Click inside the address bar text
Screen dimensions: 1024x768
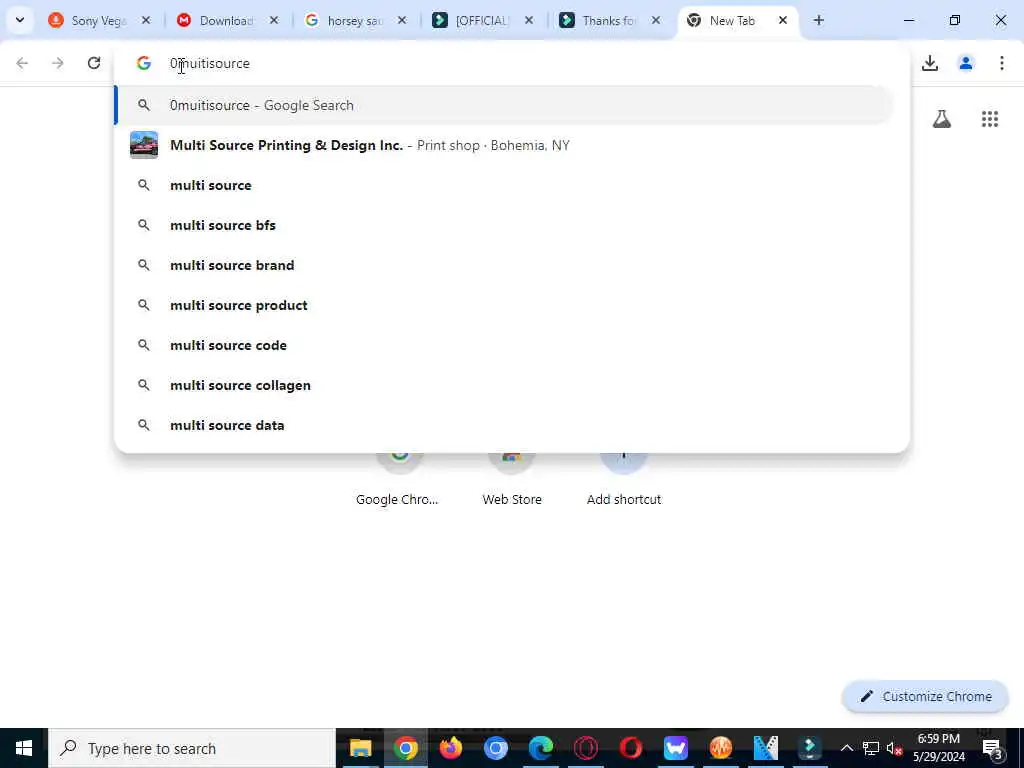click(210, 63)
